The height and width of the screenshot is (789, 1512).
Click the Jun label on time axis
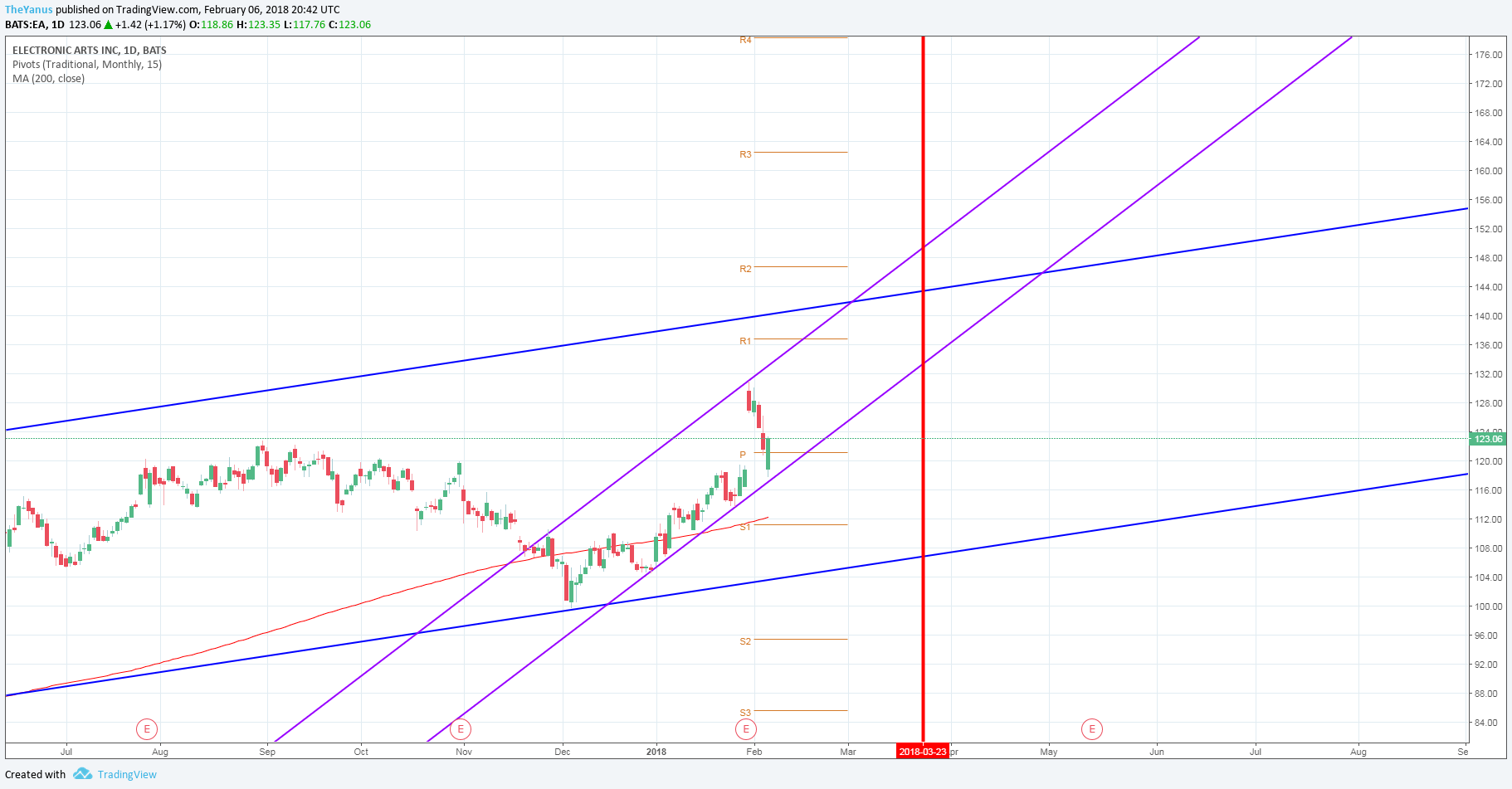coord(1157,752)
